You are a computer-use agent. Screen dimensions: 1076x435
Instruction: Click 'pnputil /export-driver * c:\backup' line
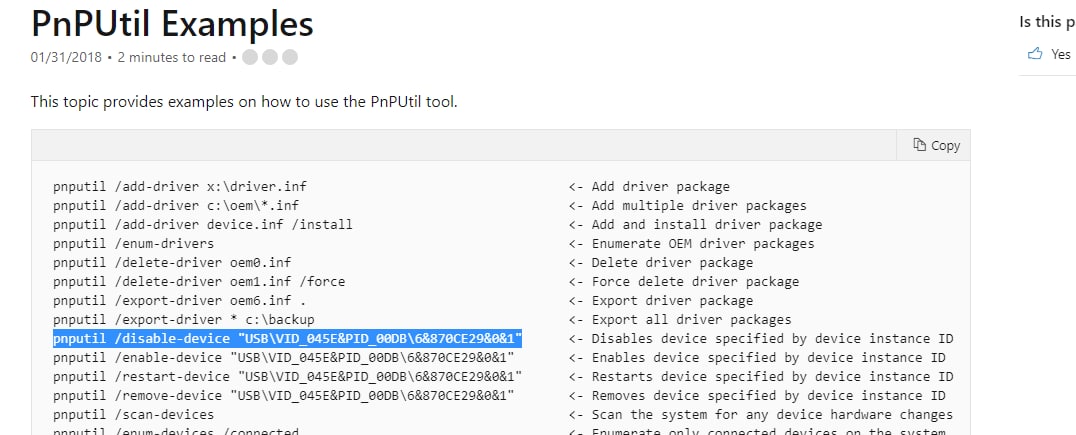pos(184,320)
